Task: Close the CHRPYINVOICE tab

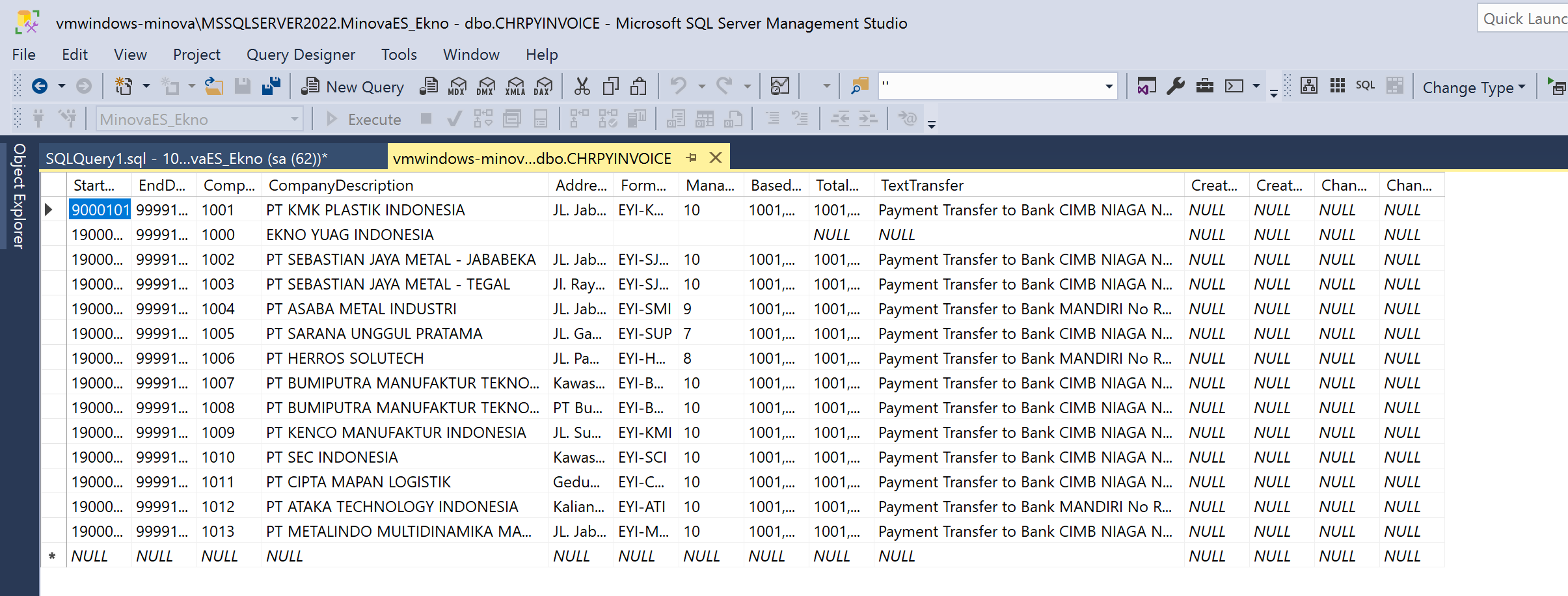Action: [716, 158]
